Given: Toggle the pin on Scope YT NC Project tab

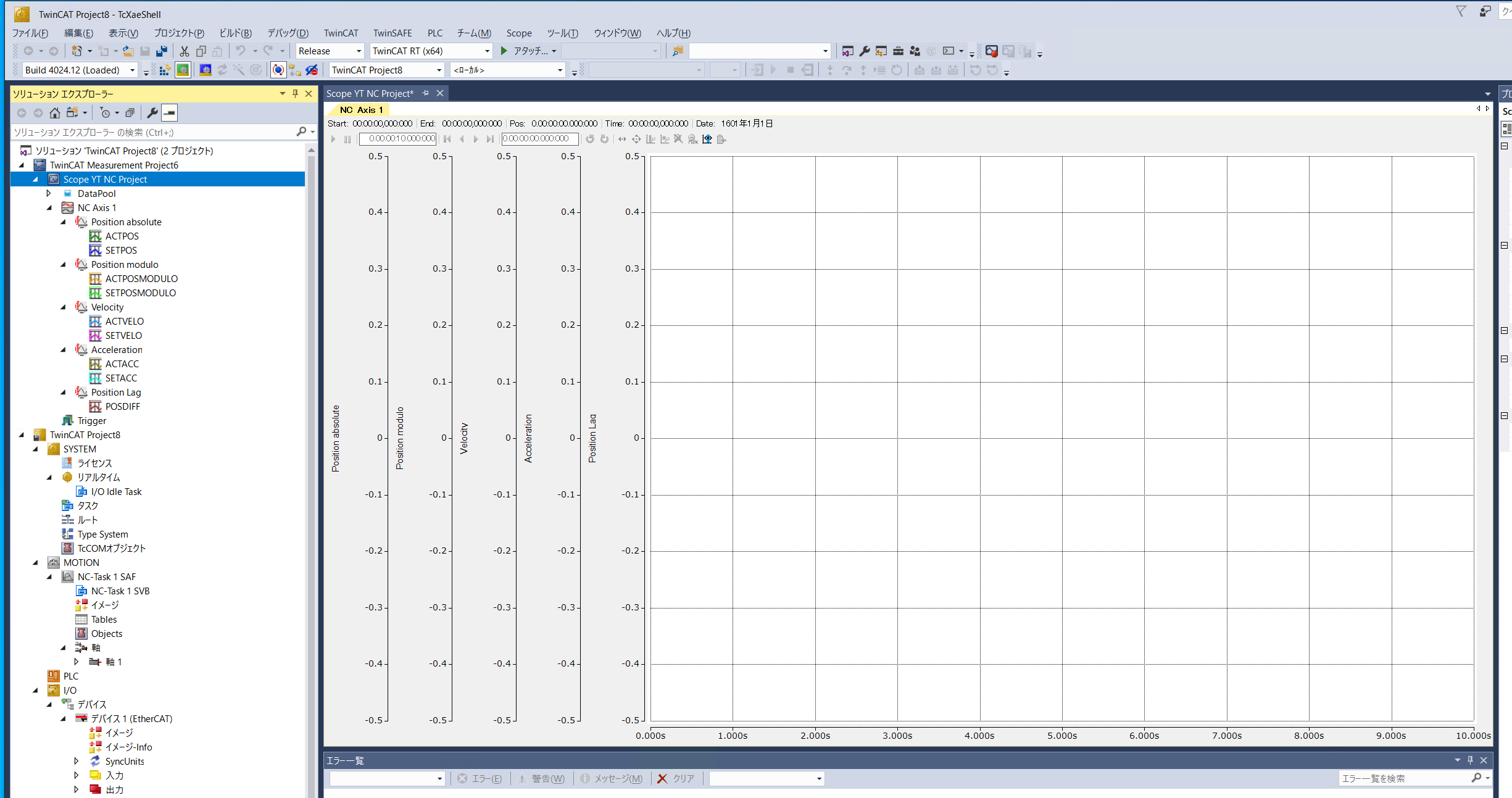Looking at the screenshot, I should click(425, 93).
